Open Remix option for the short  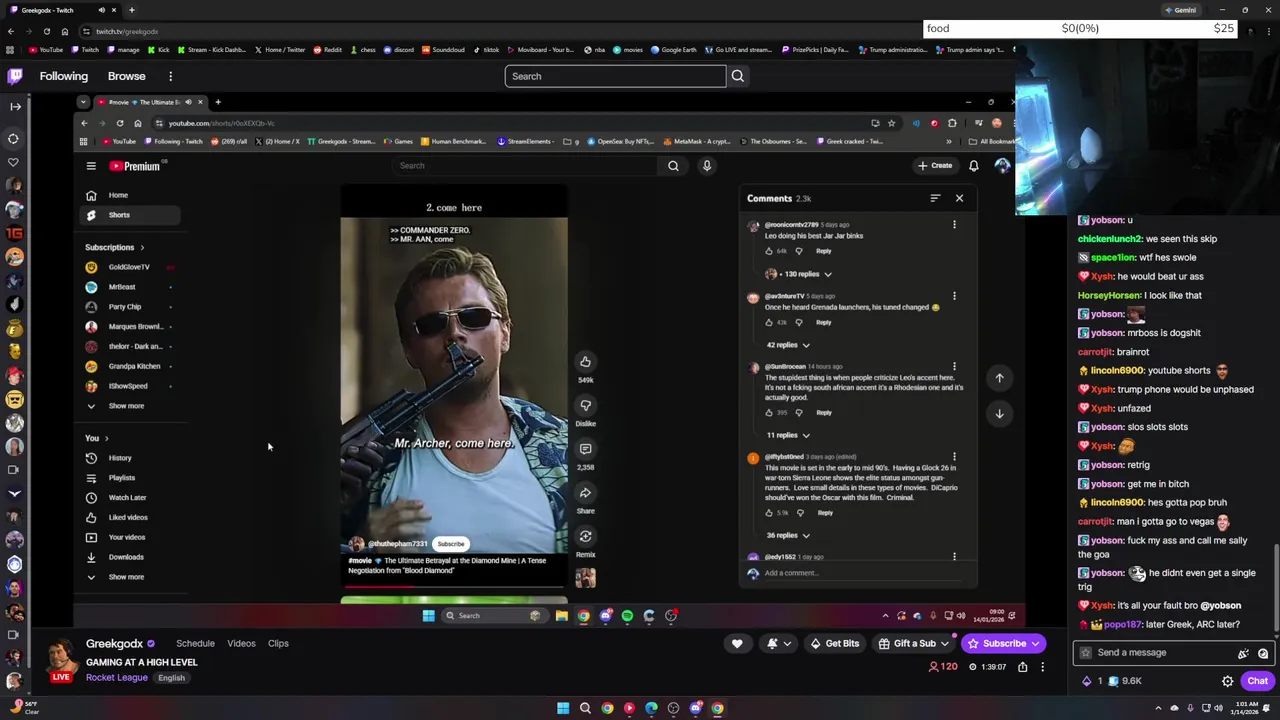pos(586,537)
